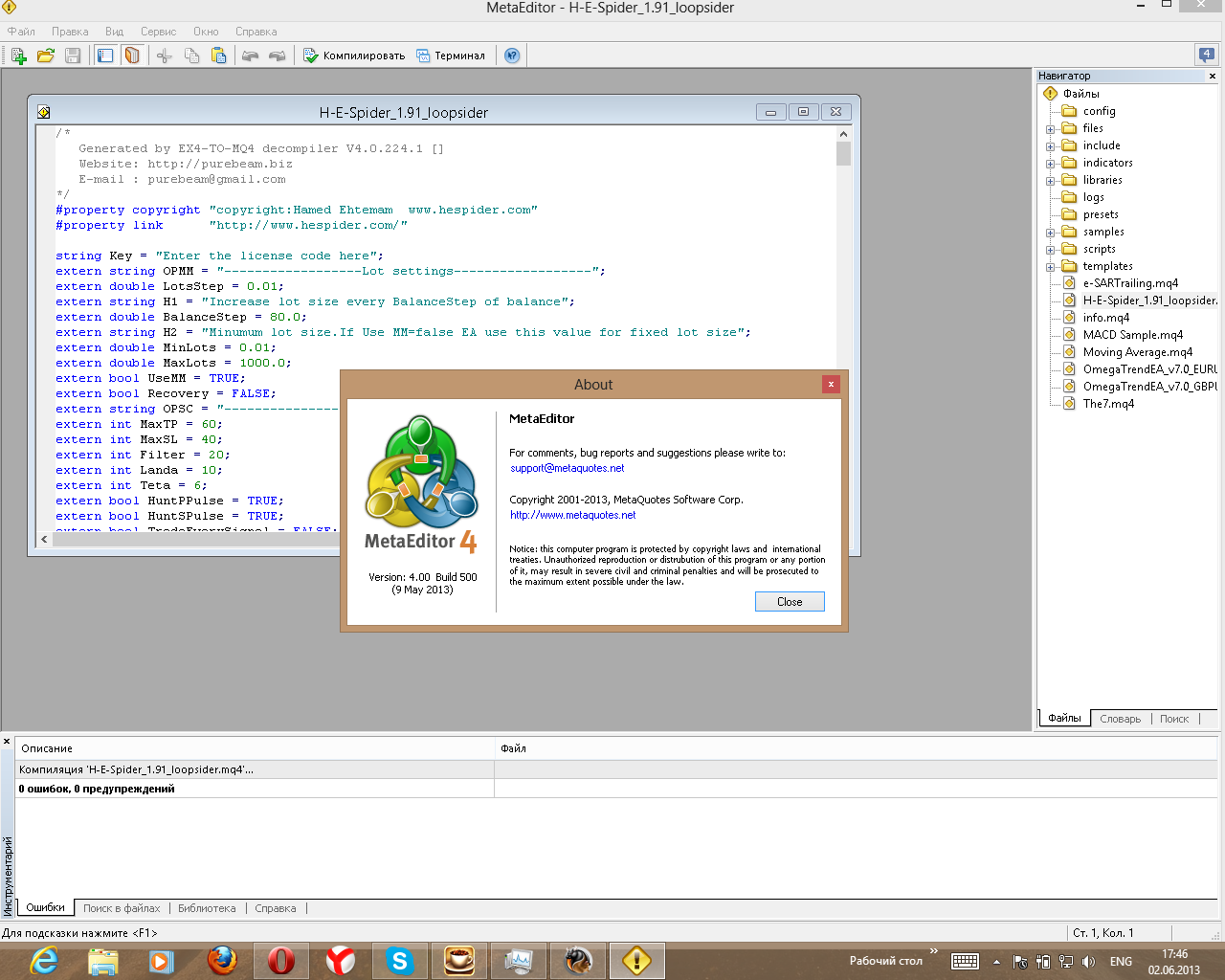This screenshot has width=1225, height=980.
Task: Close the About dialog with Close button
Action: 790,602
